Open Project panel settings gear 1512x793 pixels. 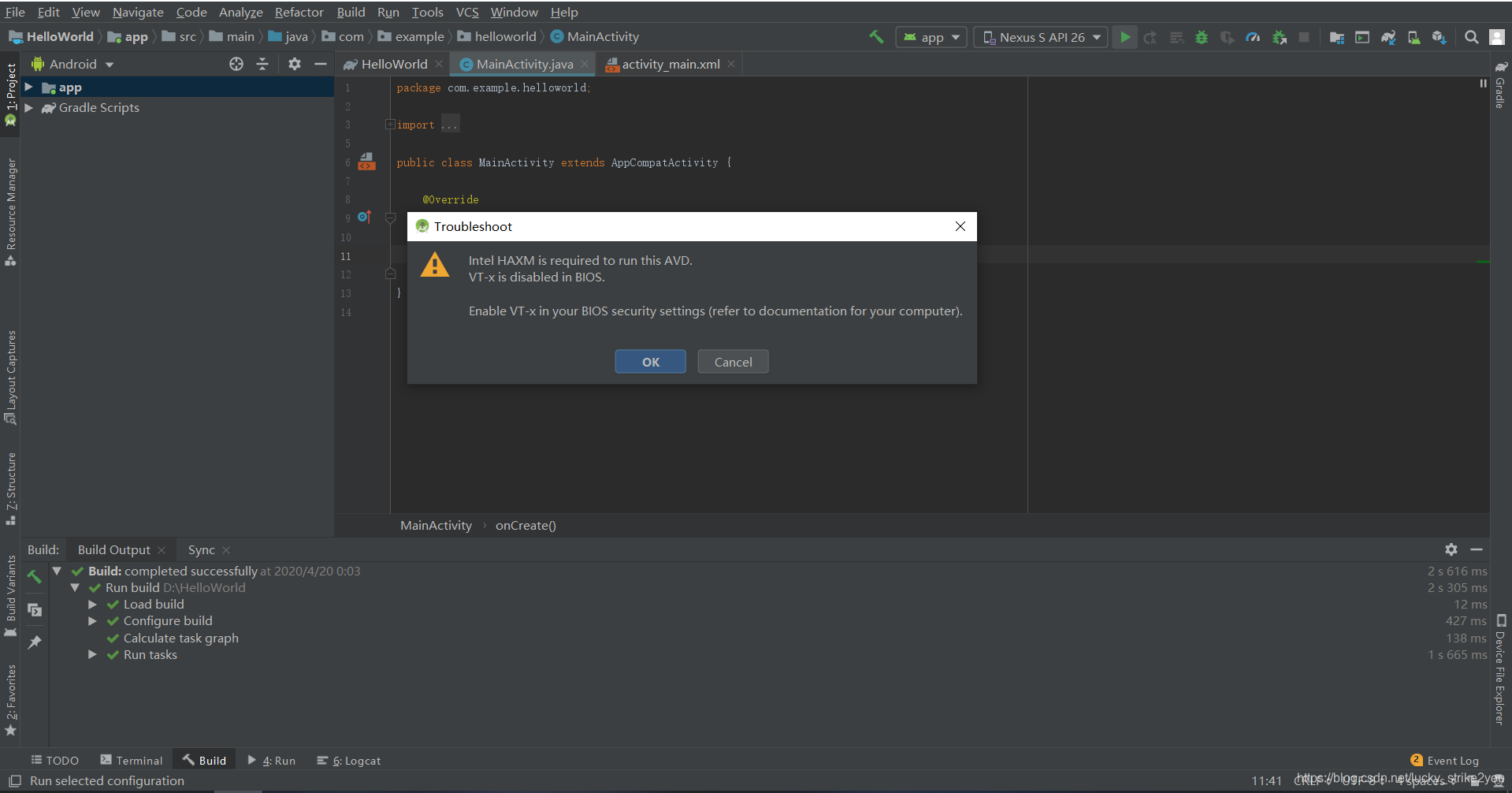(295, 64)
